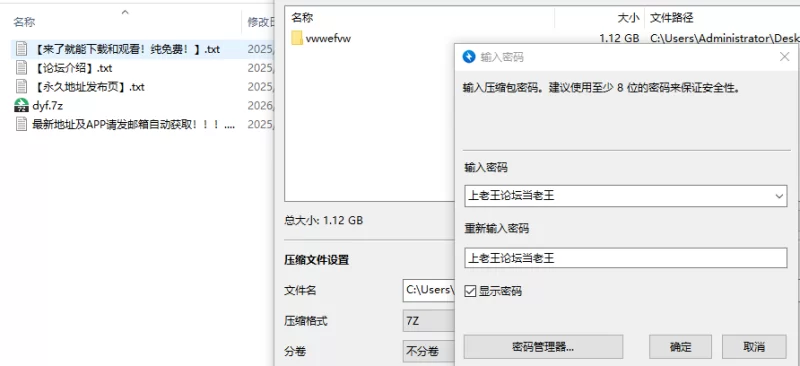Open the 压缩格式 7Z dropdown

tap(429, 322)
